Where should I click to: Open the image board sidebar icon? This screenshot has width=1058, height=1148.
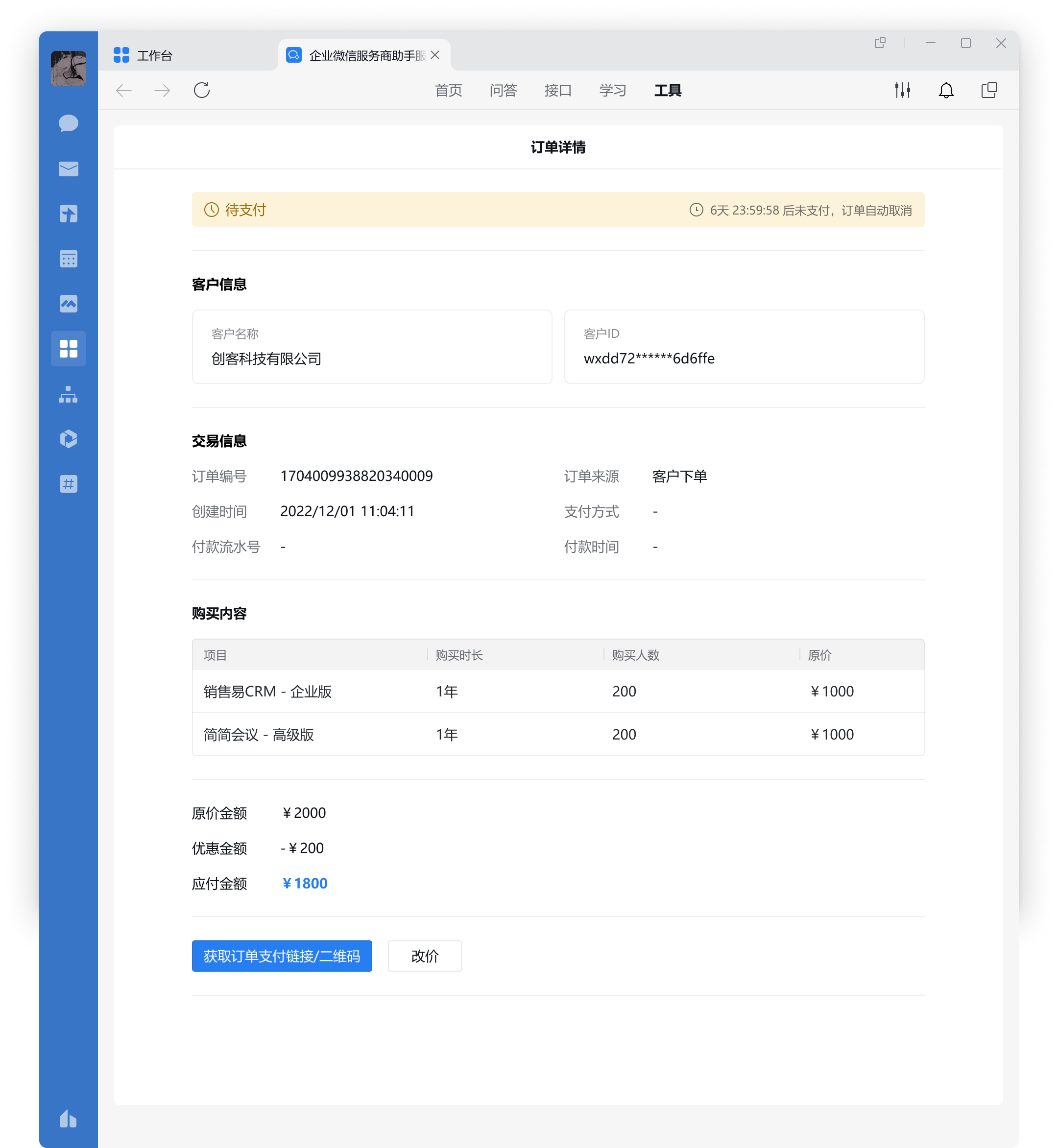click(x=68, y=304)
